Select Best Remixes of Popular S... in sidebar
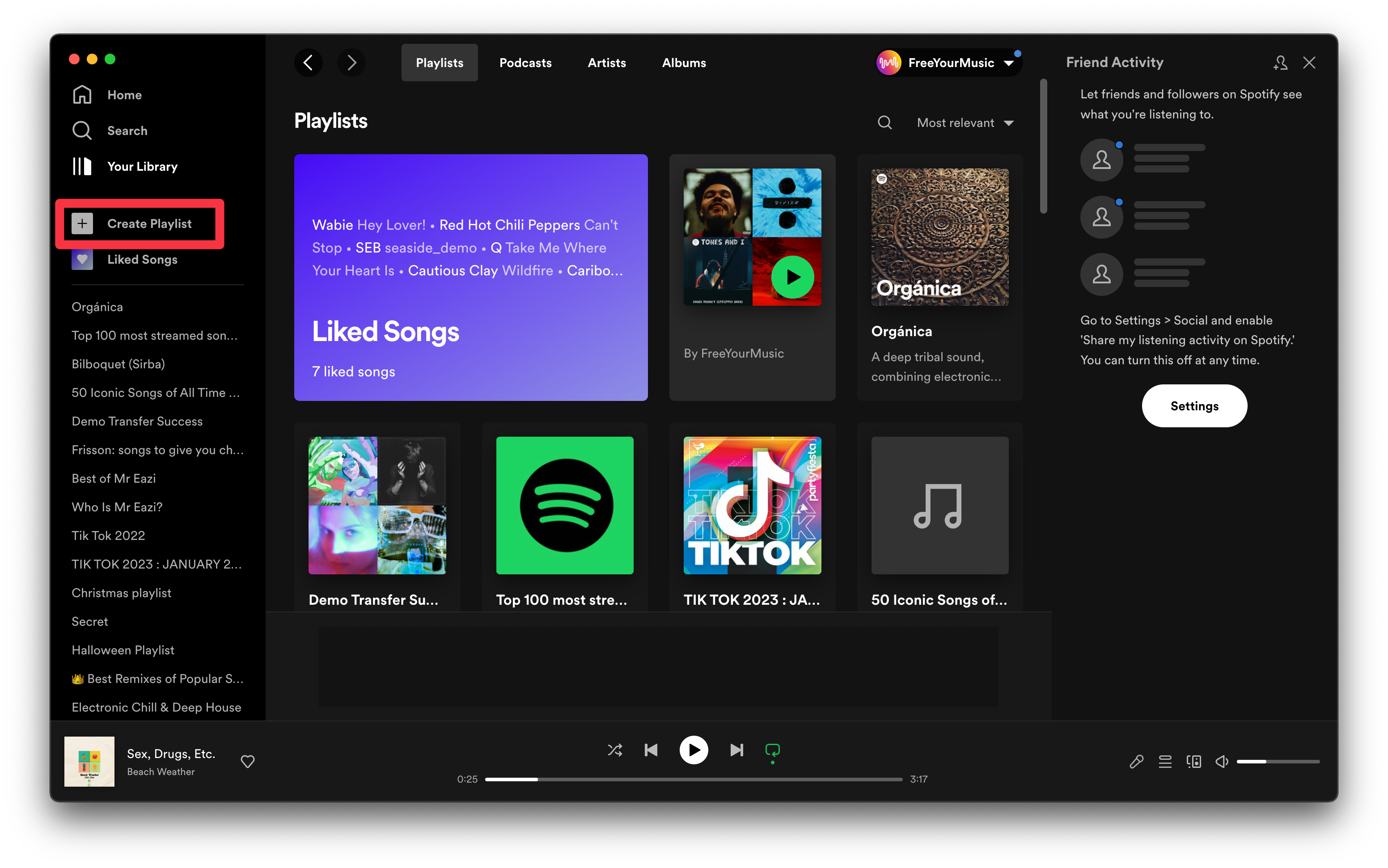This screenshot has height=868, width=1388. [x=158, y=678]
